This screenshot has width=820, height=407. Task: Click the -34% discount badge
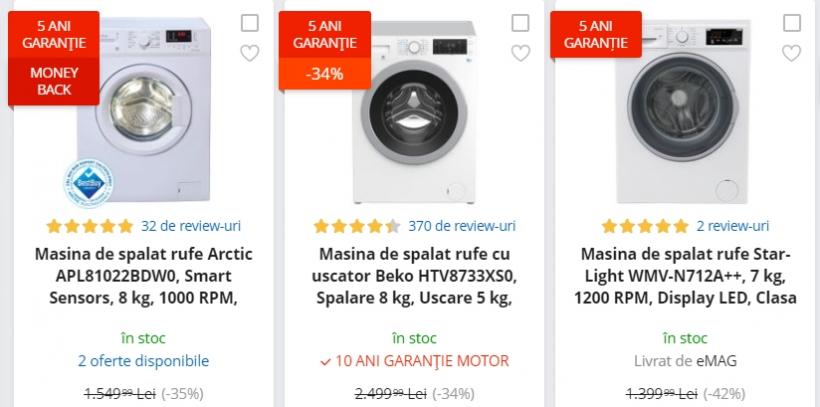pyautogui.click(x=325, y=73)
